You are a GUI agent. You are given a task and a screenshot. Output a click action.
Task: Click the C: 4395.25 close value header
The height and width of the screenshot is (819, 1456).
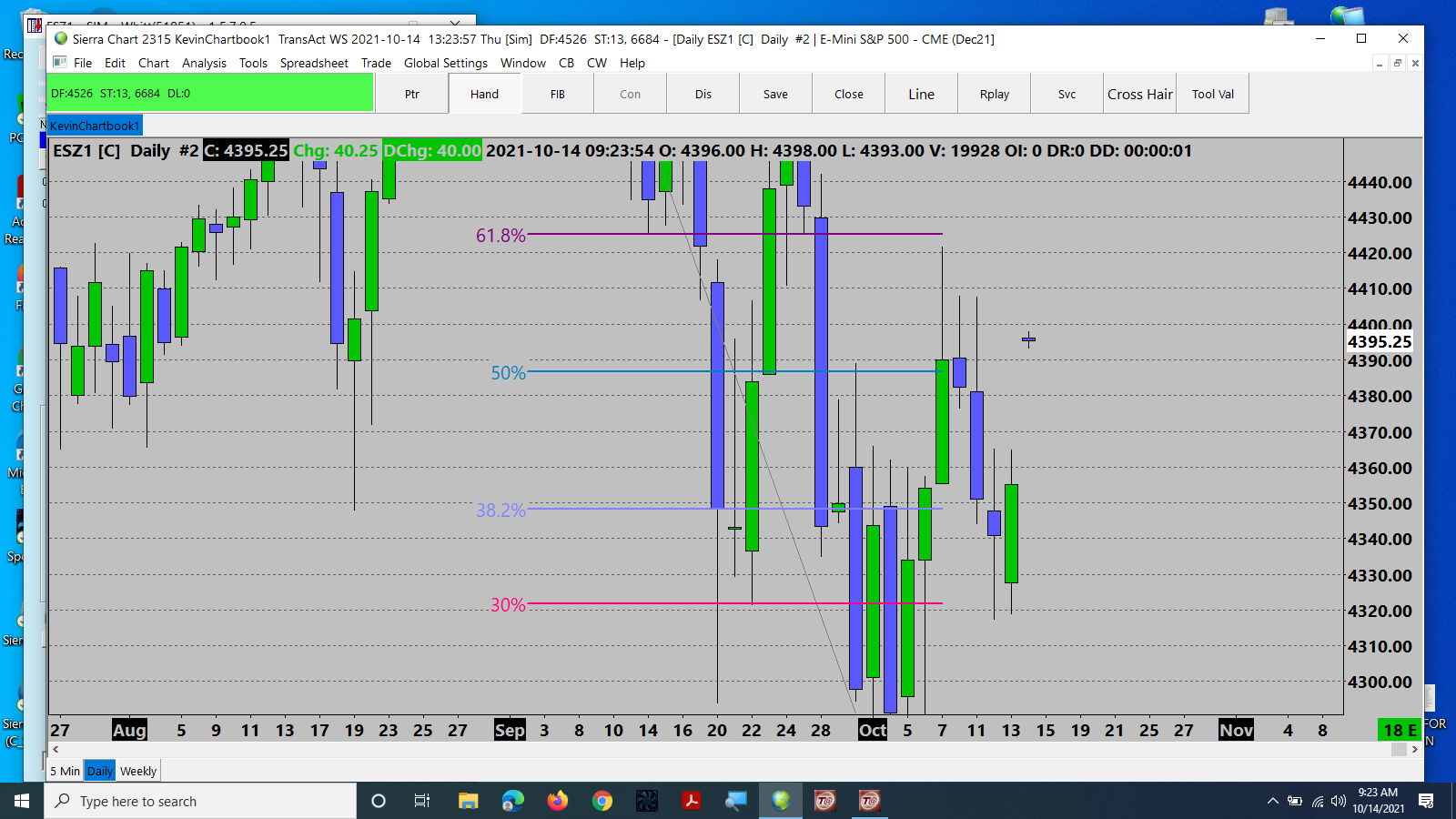[x=246, y=151]
